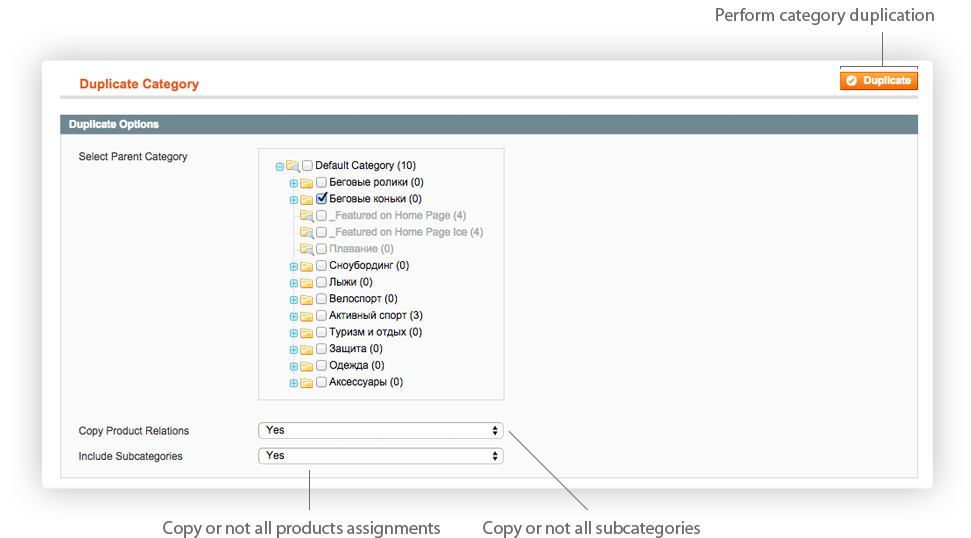Click the Беговые ролики folder icon
The width and height of the screenshot is (971, 538).
coord(307,183)
